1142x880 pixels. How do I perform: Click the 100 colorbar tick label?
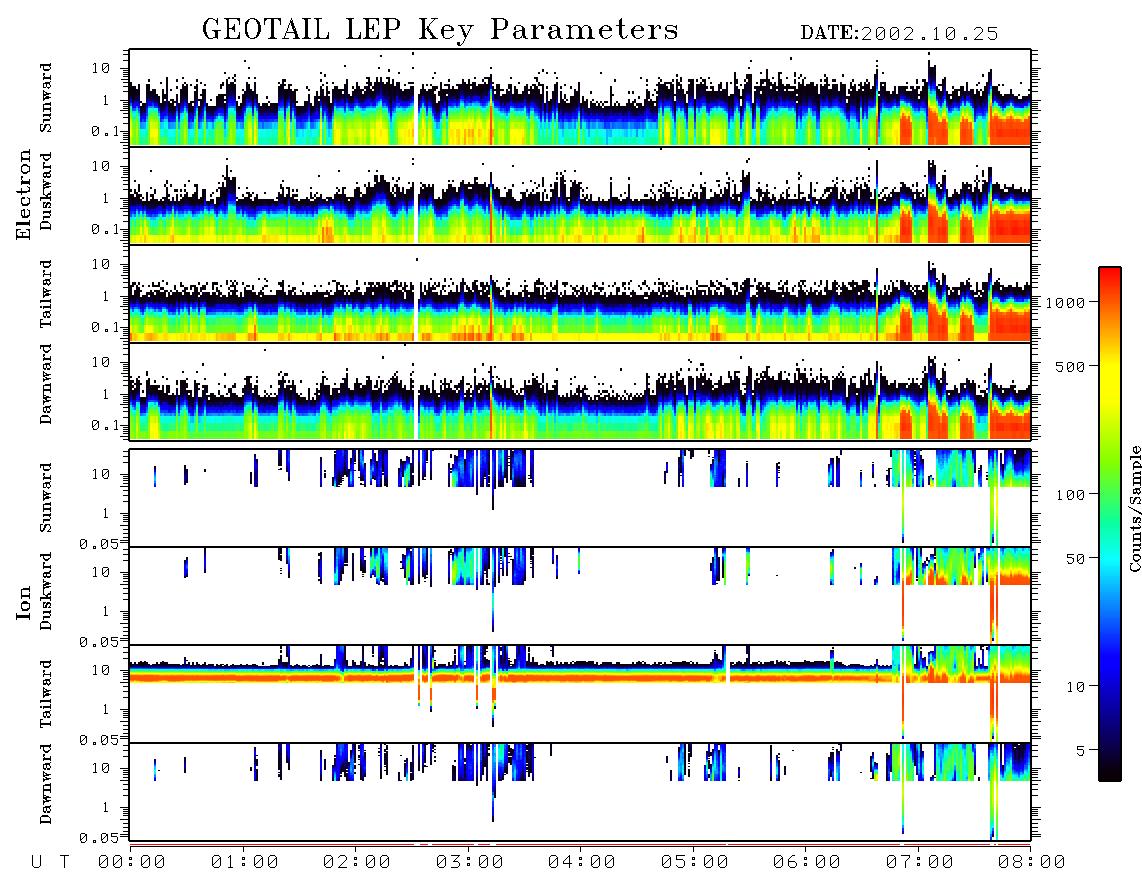1071,495
